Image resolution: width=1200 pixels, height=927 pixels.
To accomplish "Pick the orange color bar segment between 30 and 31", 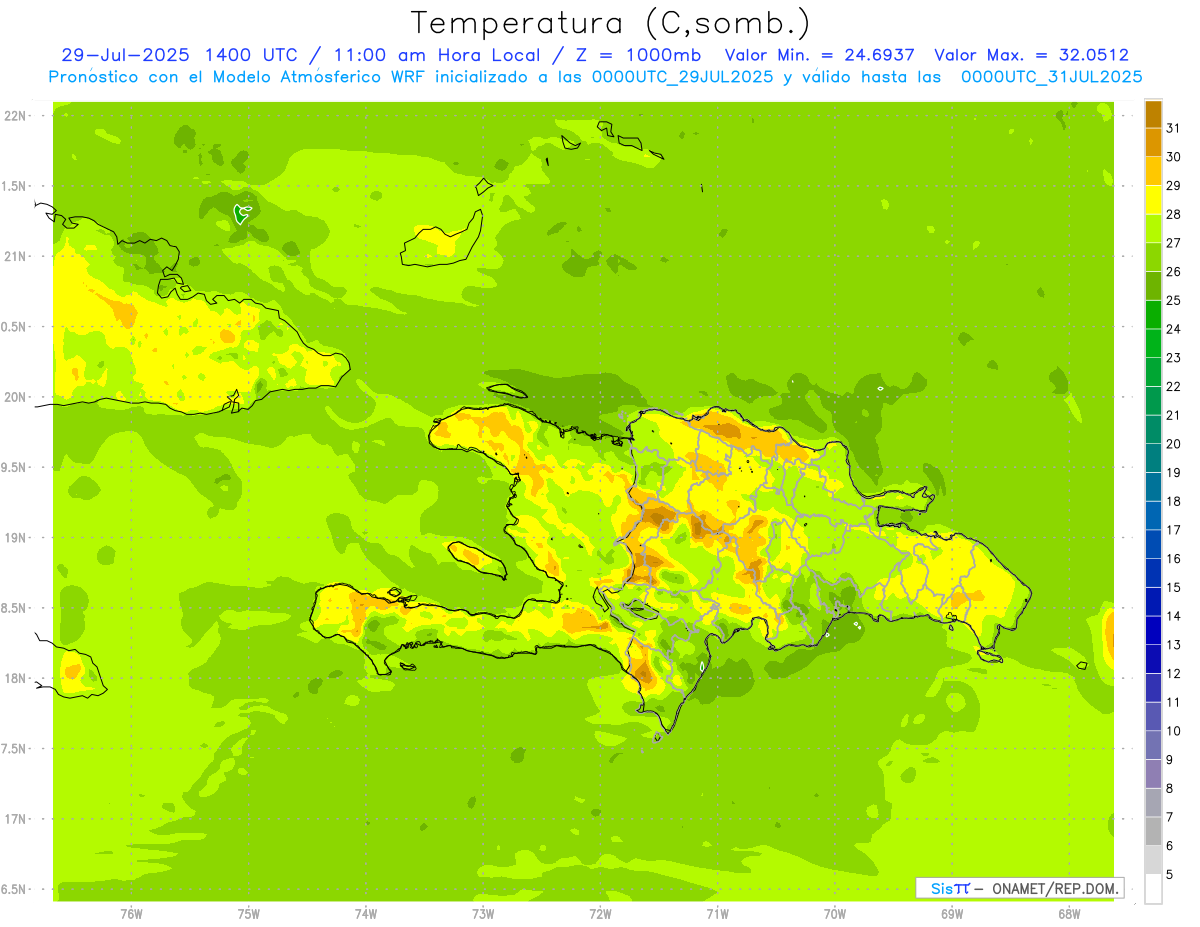I will (x=1153, y=142).
